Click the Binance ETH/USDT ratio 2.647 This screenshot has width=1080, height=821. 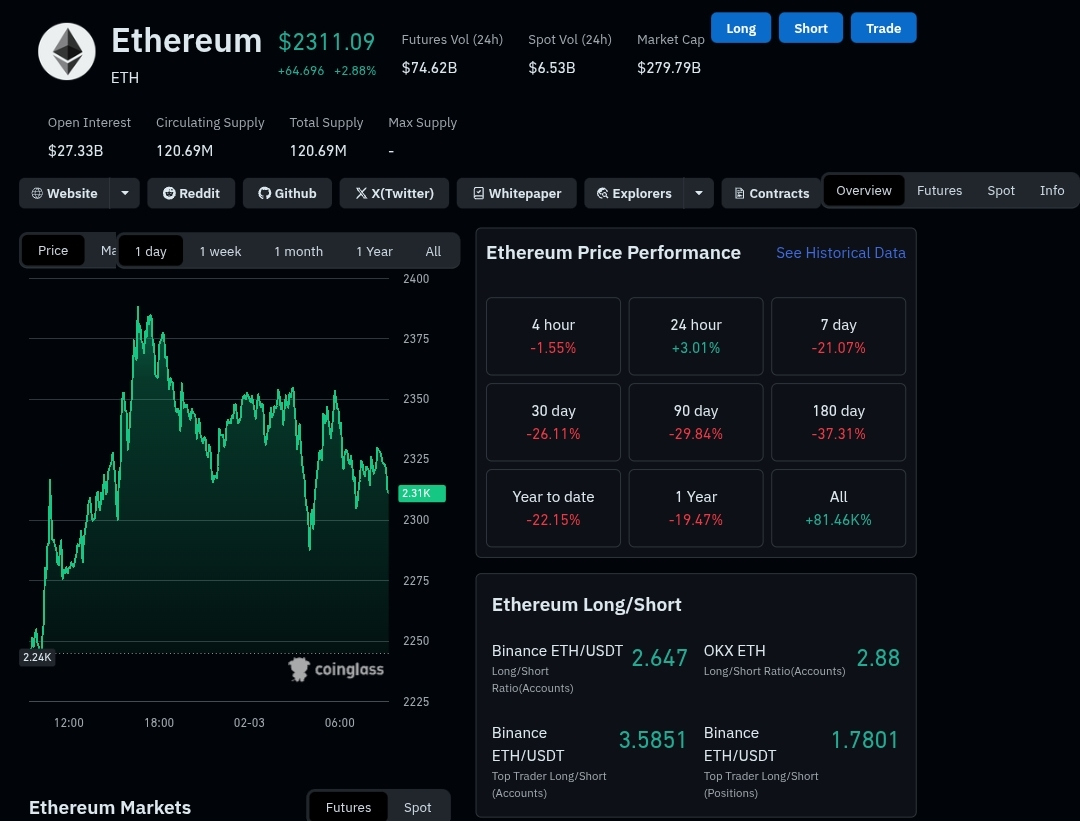point(659,658)
